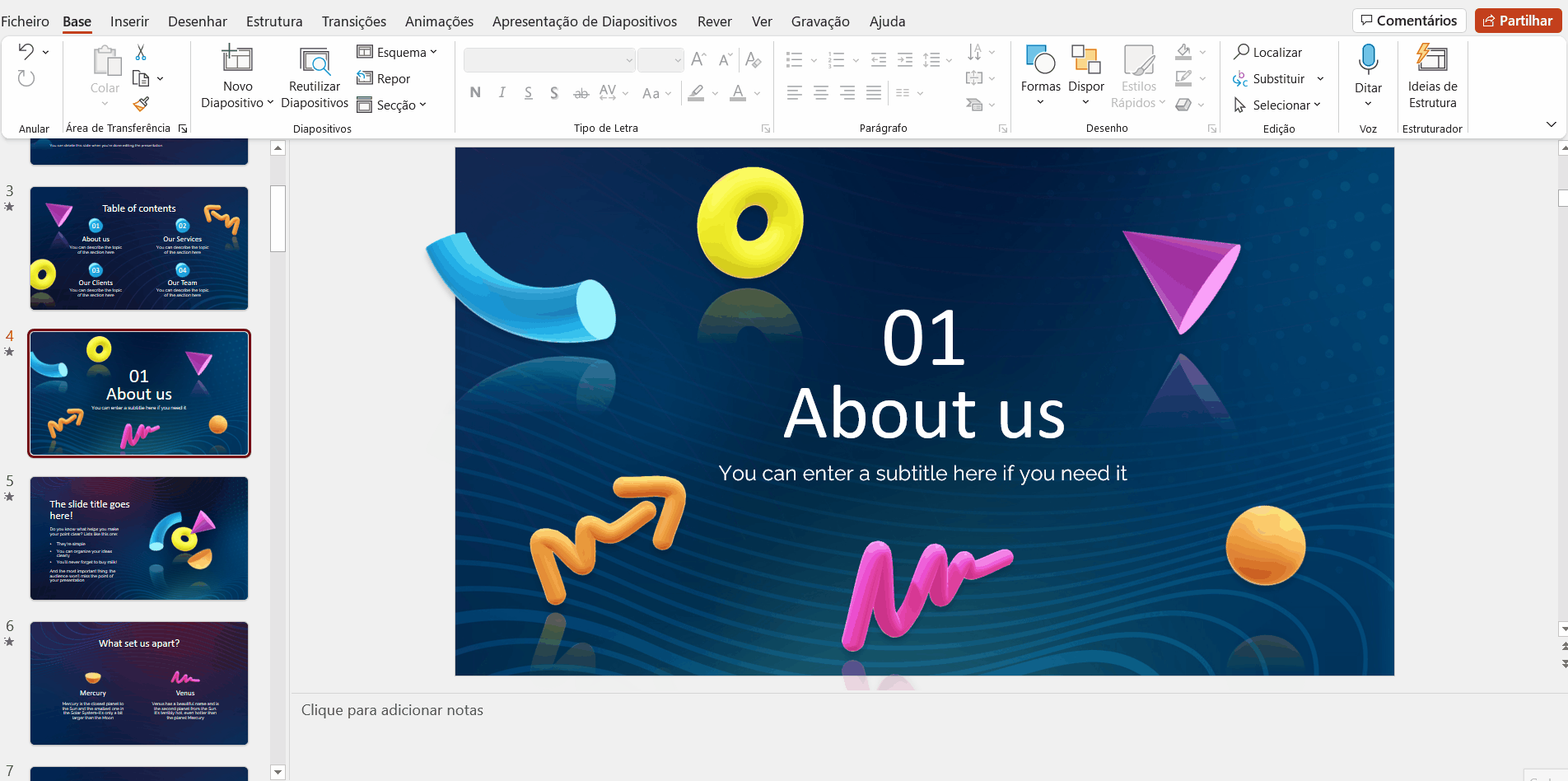Image resolution: width=1568 pixels, height=781 pixels.
Task: Click the Redo icon below Undo
Action: tap(26, 78)
